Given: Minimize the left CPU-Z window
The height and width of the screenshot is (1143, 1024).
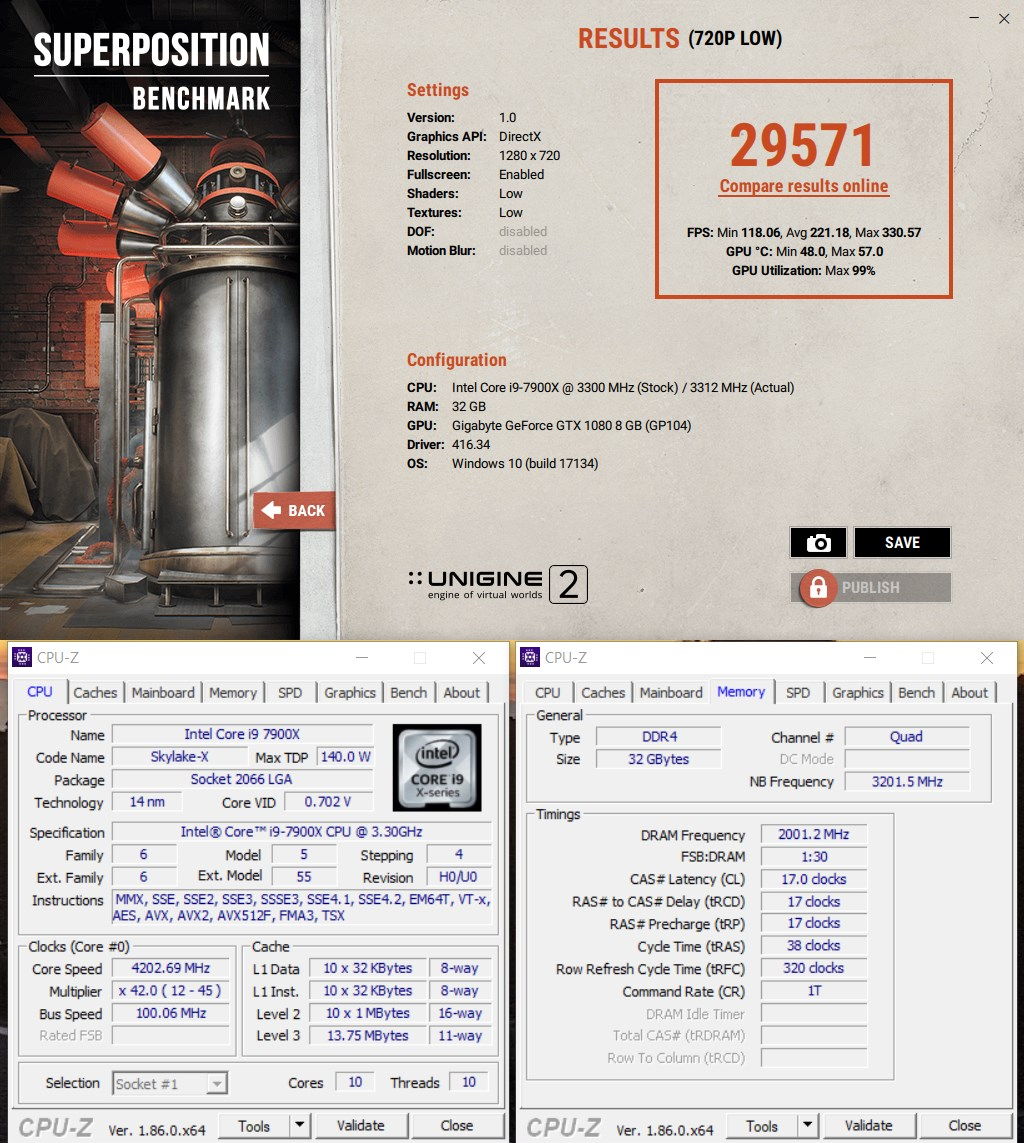Looking at the screenshot, I should 361,658.
